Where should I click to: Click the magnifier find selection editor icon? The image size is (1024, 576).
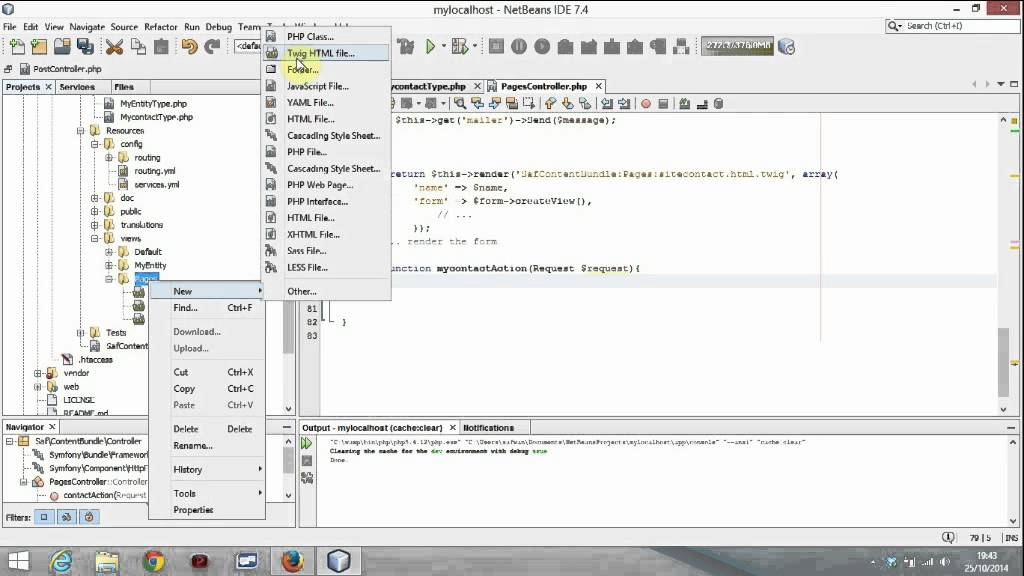point(460,104)
